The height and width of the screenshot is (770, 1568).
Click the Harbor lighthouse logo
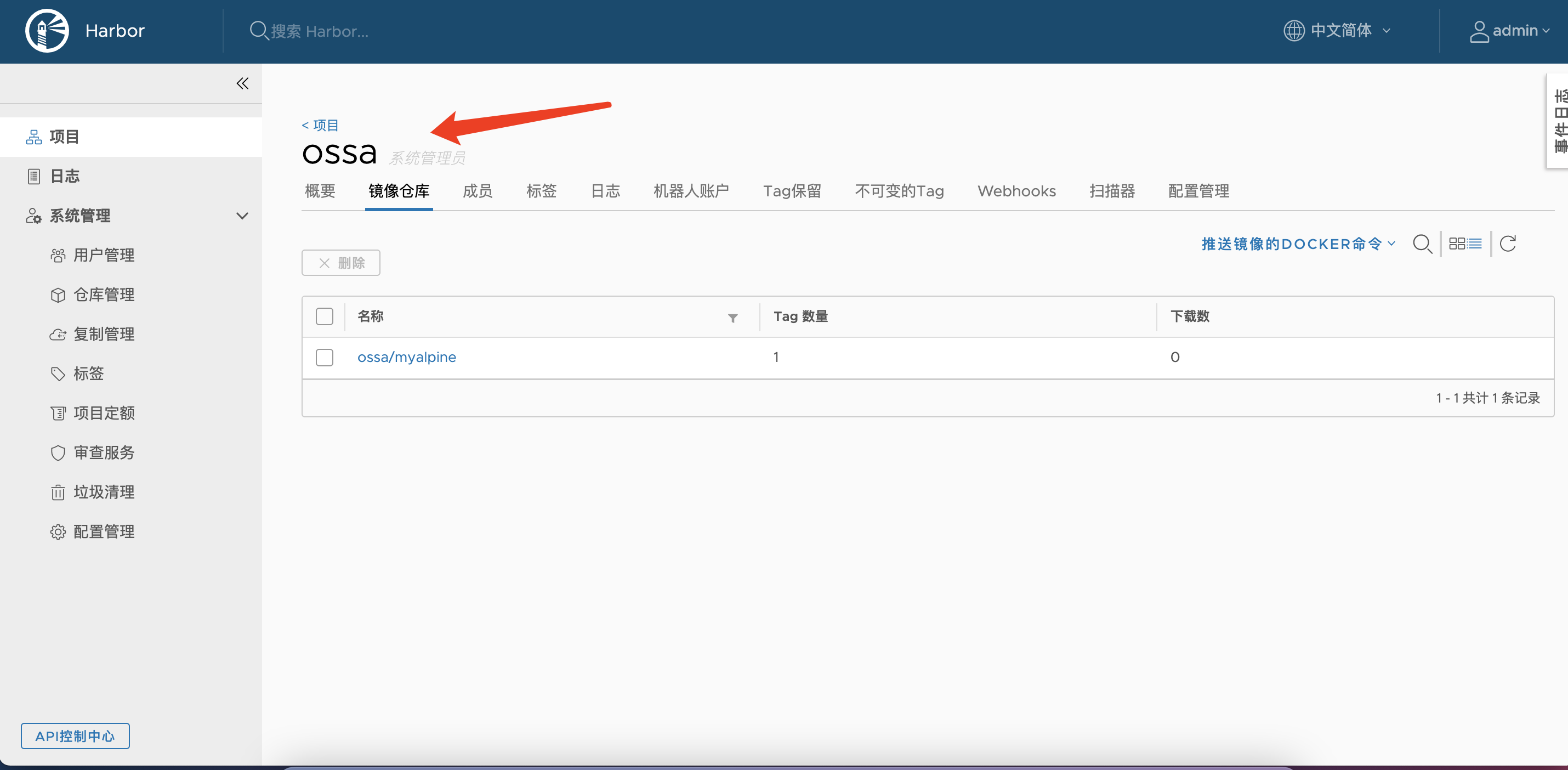coord(47,30)
